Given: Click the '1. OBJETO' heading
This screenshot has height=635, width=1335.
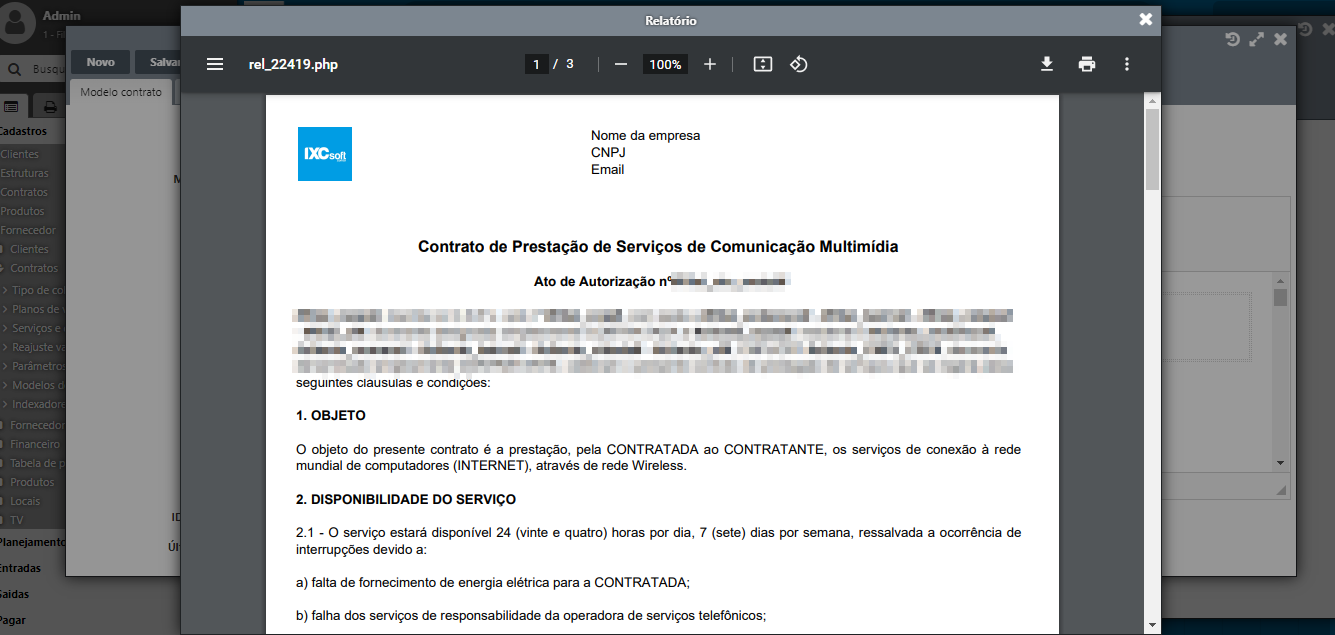Looking at the screenshot, I should 331,415.
